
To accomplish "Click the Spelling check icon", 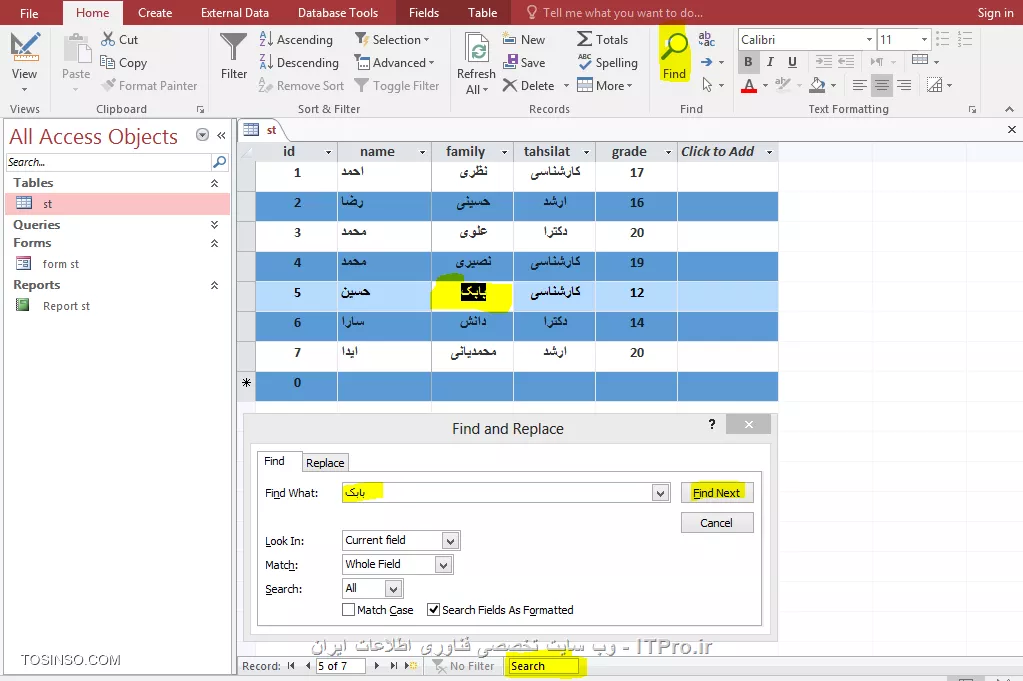I will click(585, 62).
